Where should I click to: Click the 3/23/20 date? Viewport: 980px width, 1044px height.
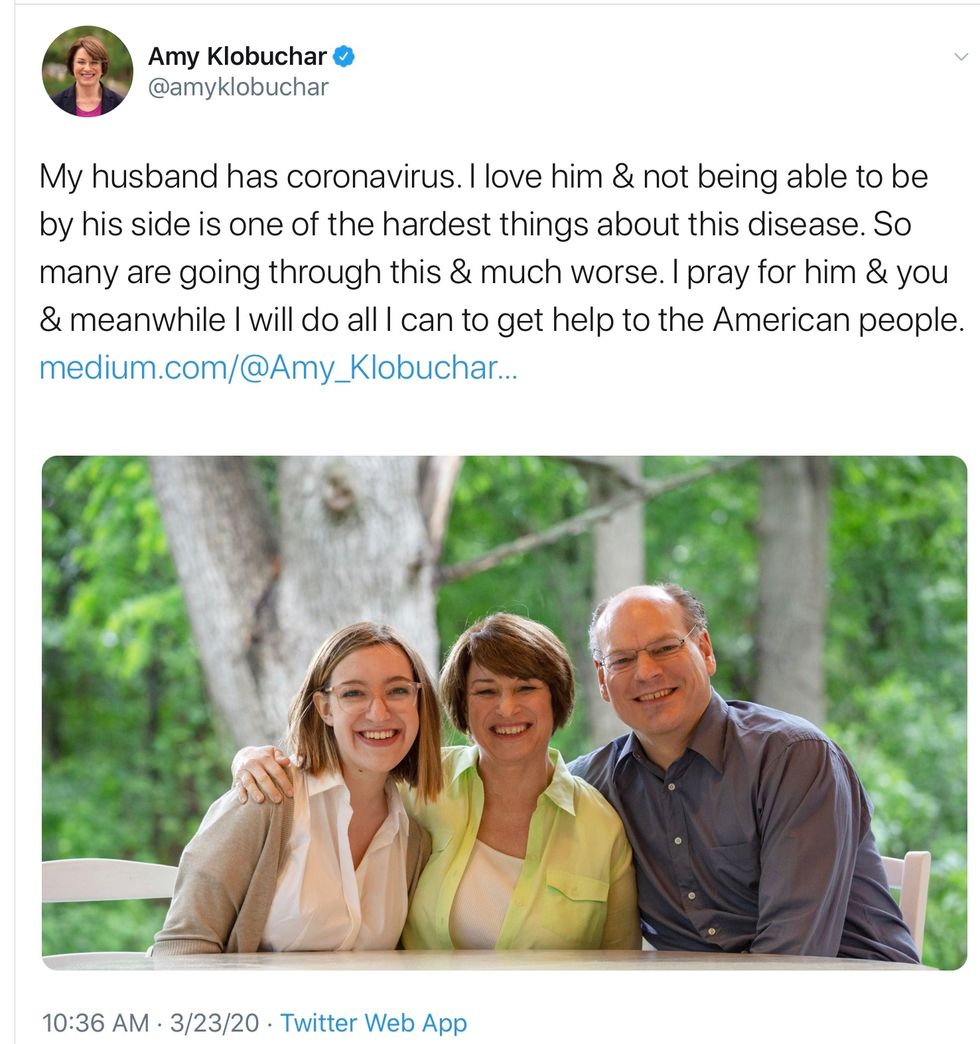click(214, 1023)
